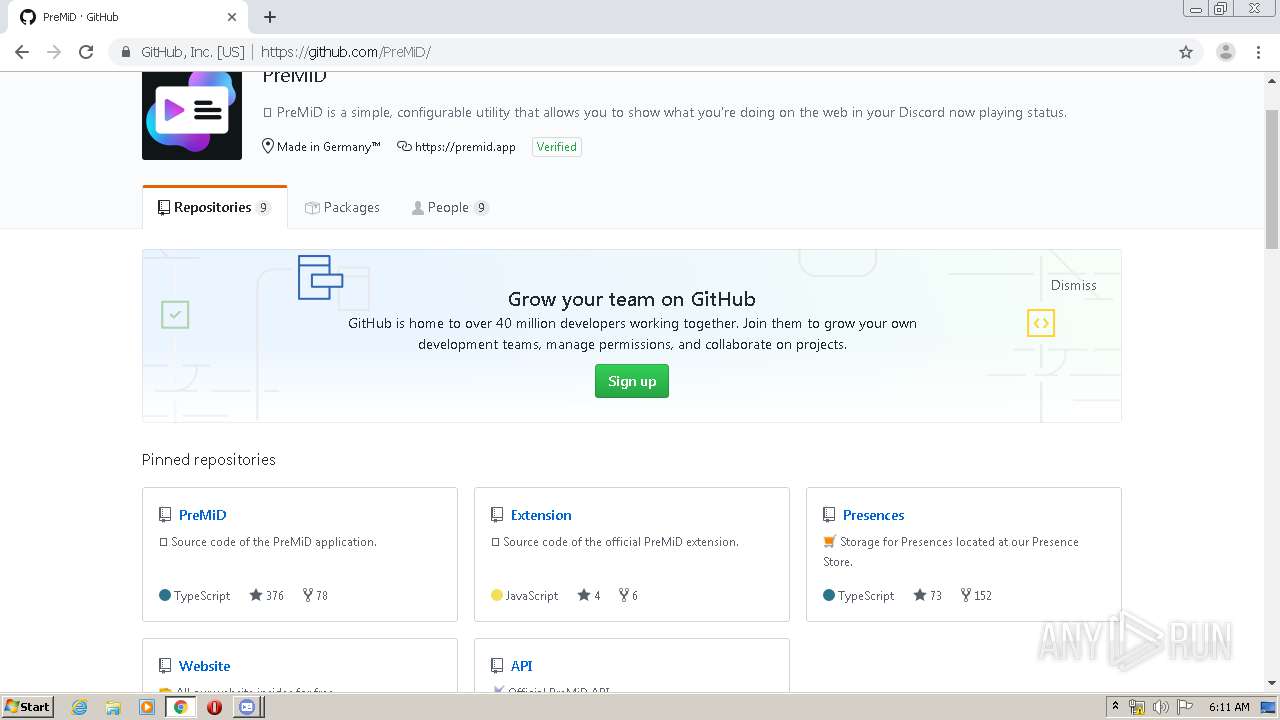Click the Pinned repositories heading
The width and height of the screenshot is (1280, 720).
(208, 460)
